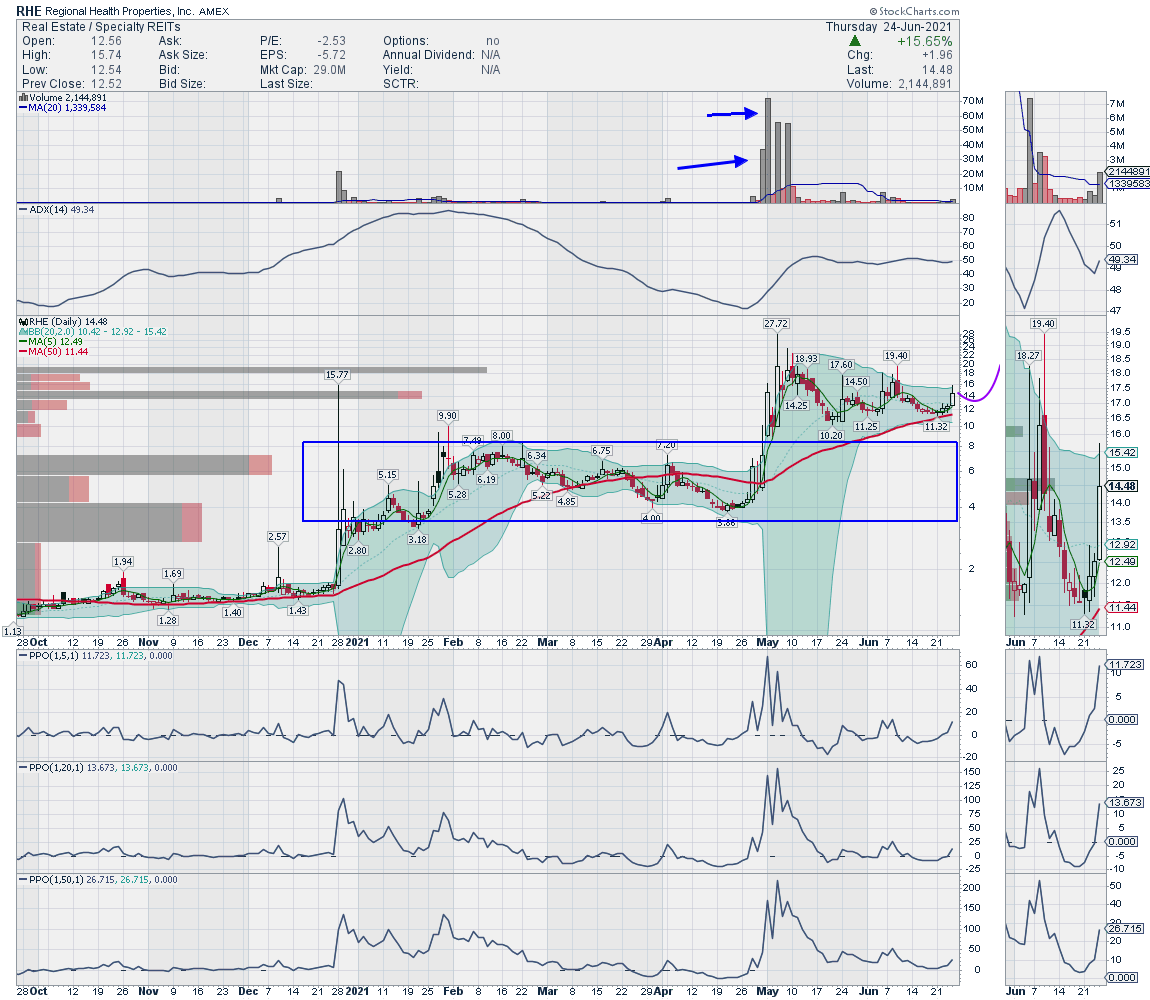The image size is (1150, 1000).
Task: Click the MA(5) 12.49 legend entry
Action: click(x=51, y=341)
